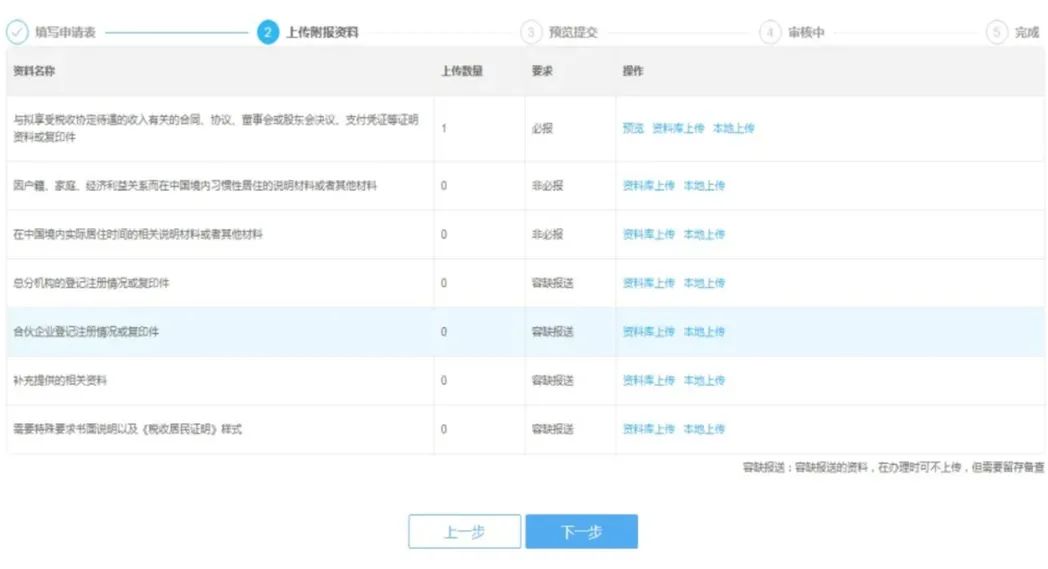Viewport: 1048px width, 569px height.
Task: Select 本地上传 for 《税收居民证明》样式 row
Action: [x=704, y=429]
